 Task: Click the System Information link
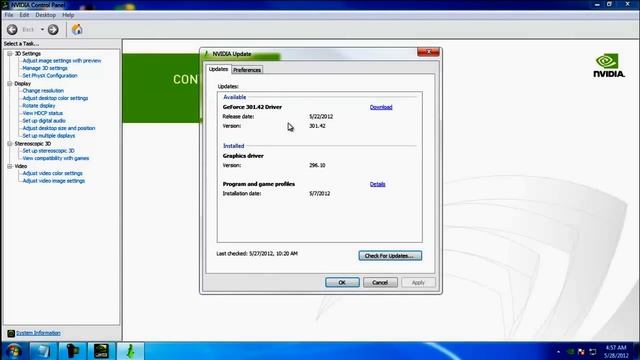click(38, 333)
